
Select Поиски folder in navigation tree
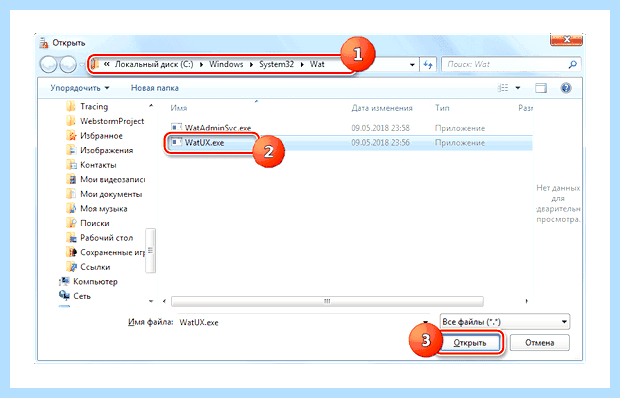pyautogui.click(x=95, y=223)
